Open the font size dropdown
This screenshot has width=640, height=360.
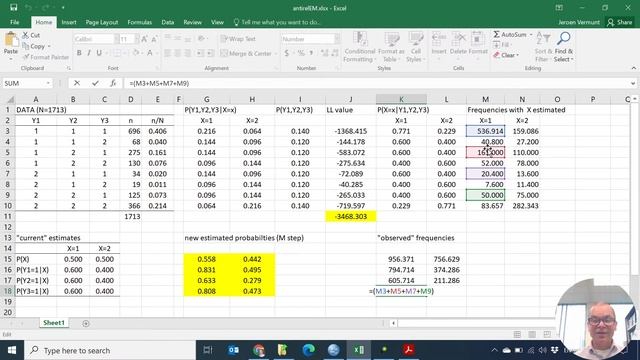[137, 39]
